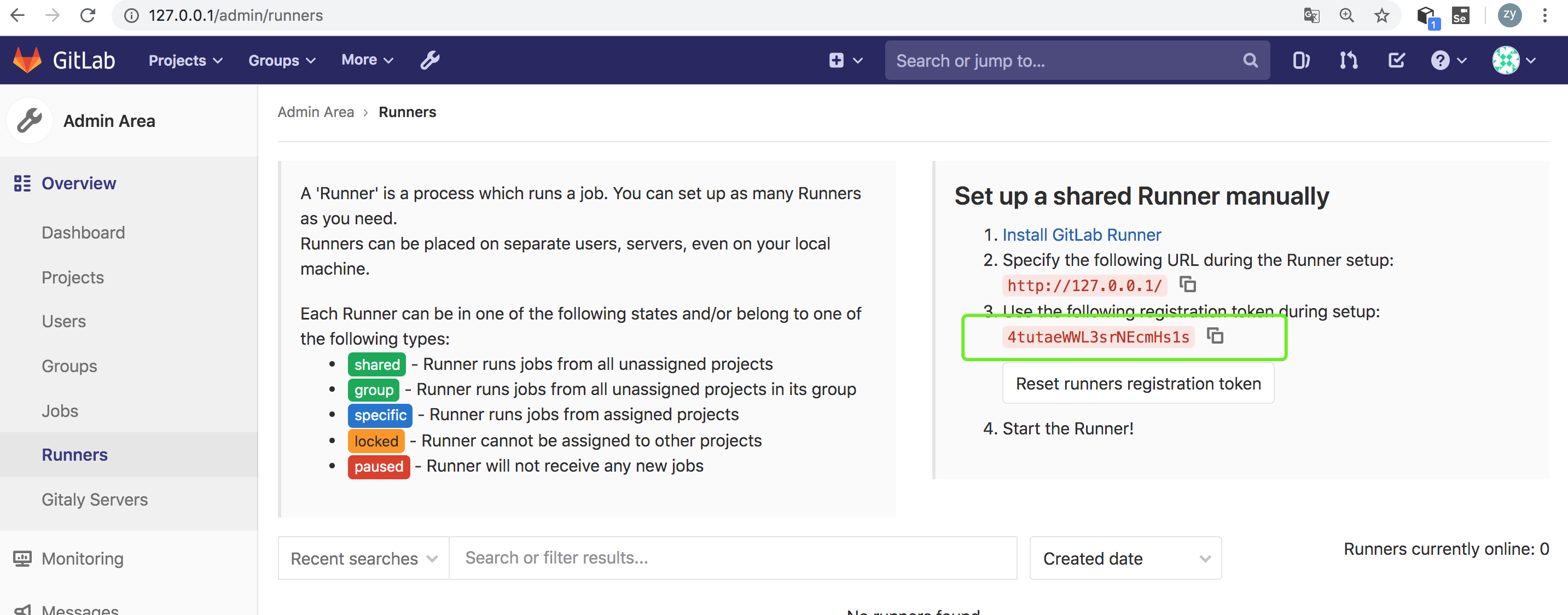Viewport: 1568px width, 615px height.
Task: Open the To-Do list checkmark icon
Action: point(1396,60)
